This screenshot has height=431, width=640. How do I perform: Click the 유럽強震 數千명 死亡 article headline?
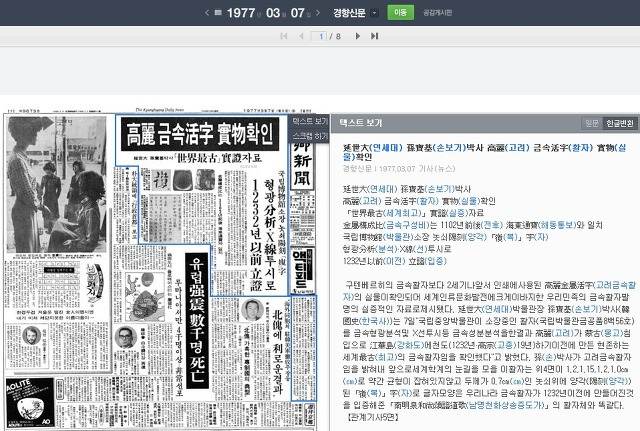pyautogui.click(x=198, y=321)
